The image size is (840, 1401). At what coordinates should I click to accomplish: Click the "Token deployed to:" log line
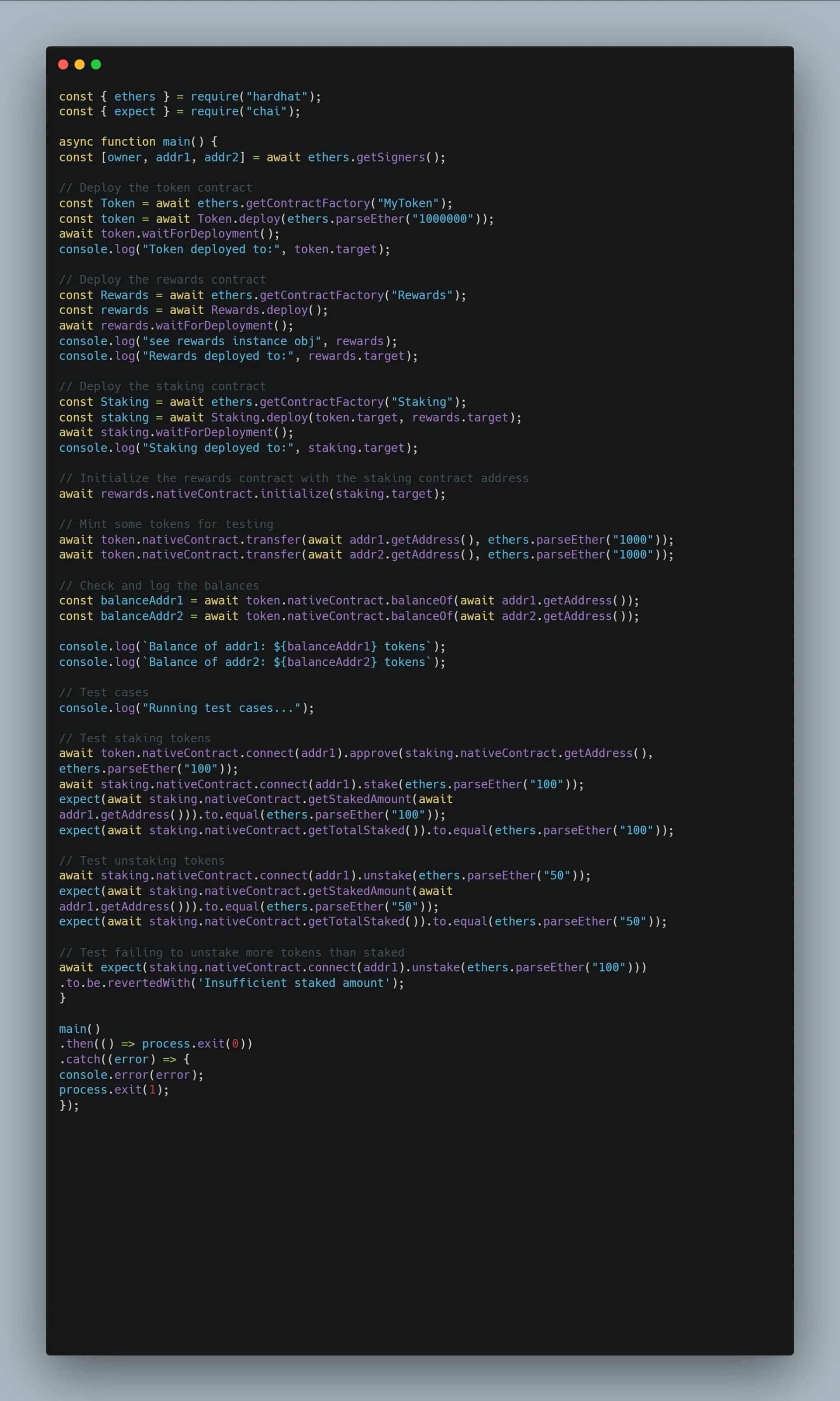tap(225, 249)
